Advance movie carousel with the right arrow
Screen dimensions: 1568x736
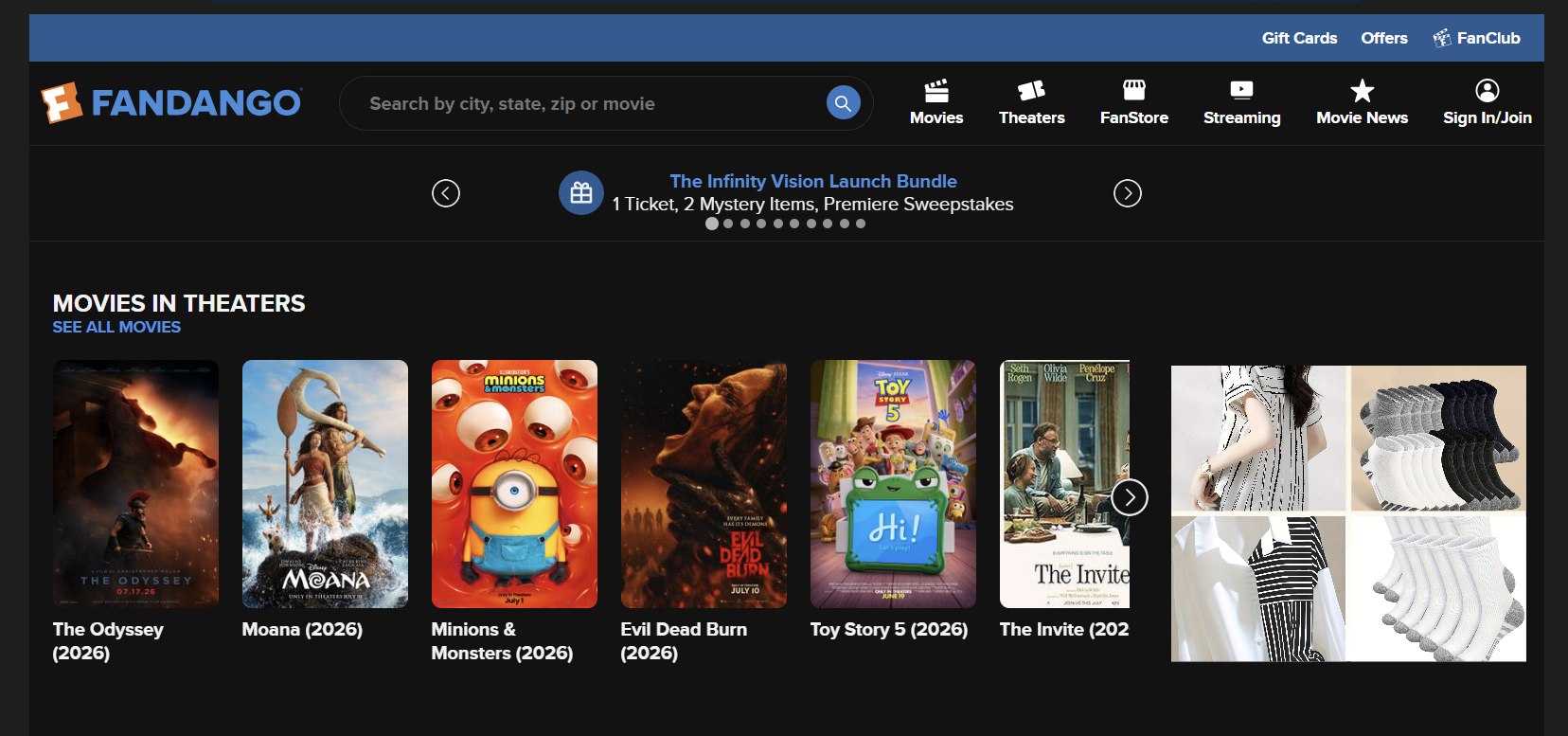coord(1129,497)
